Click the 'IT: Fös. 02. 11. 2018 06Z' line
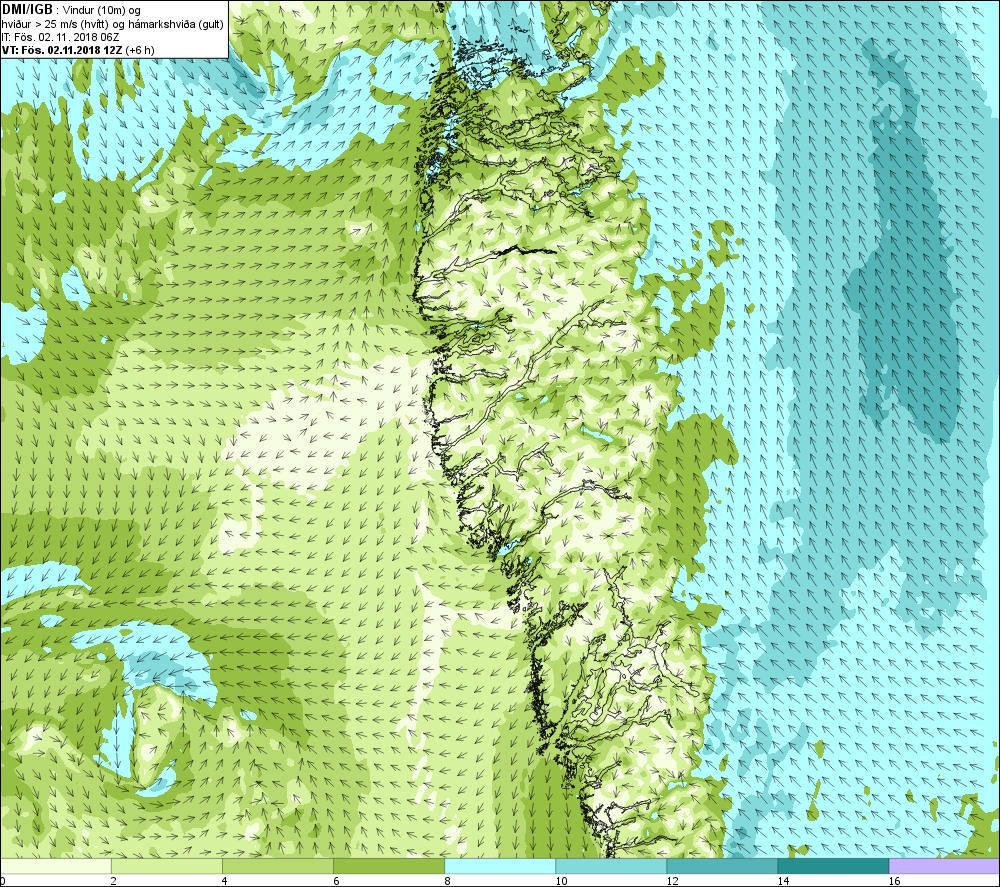 [x=61, y=37]
